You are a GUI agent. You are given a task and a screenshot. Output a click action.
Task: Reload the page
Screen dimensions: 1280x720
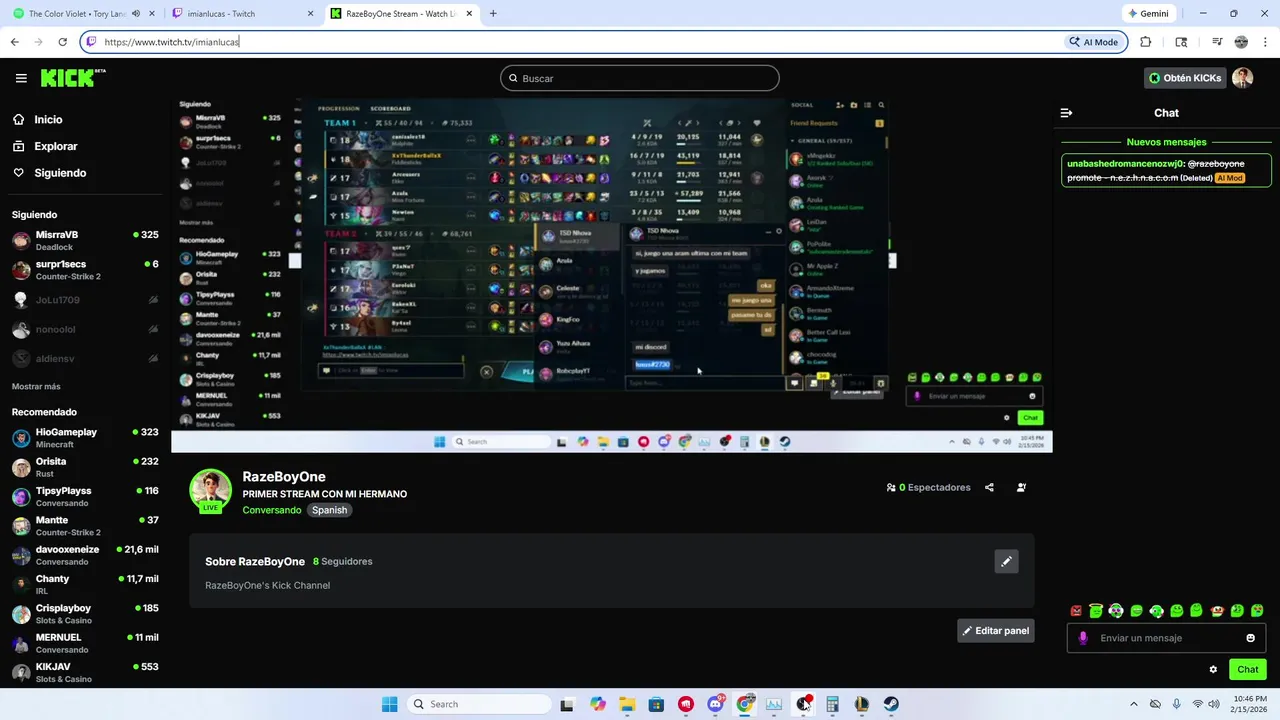[x=62, y=42]
